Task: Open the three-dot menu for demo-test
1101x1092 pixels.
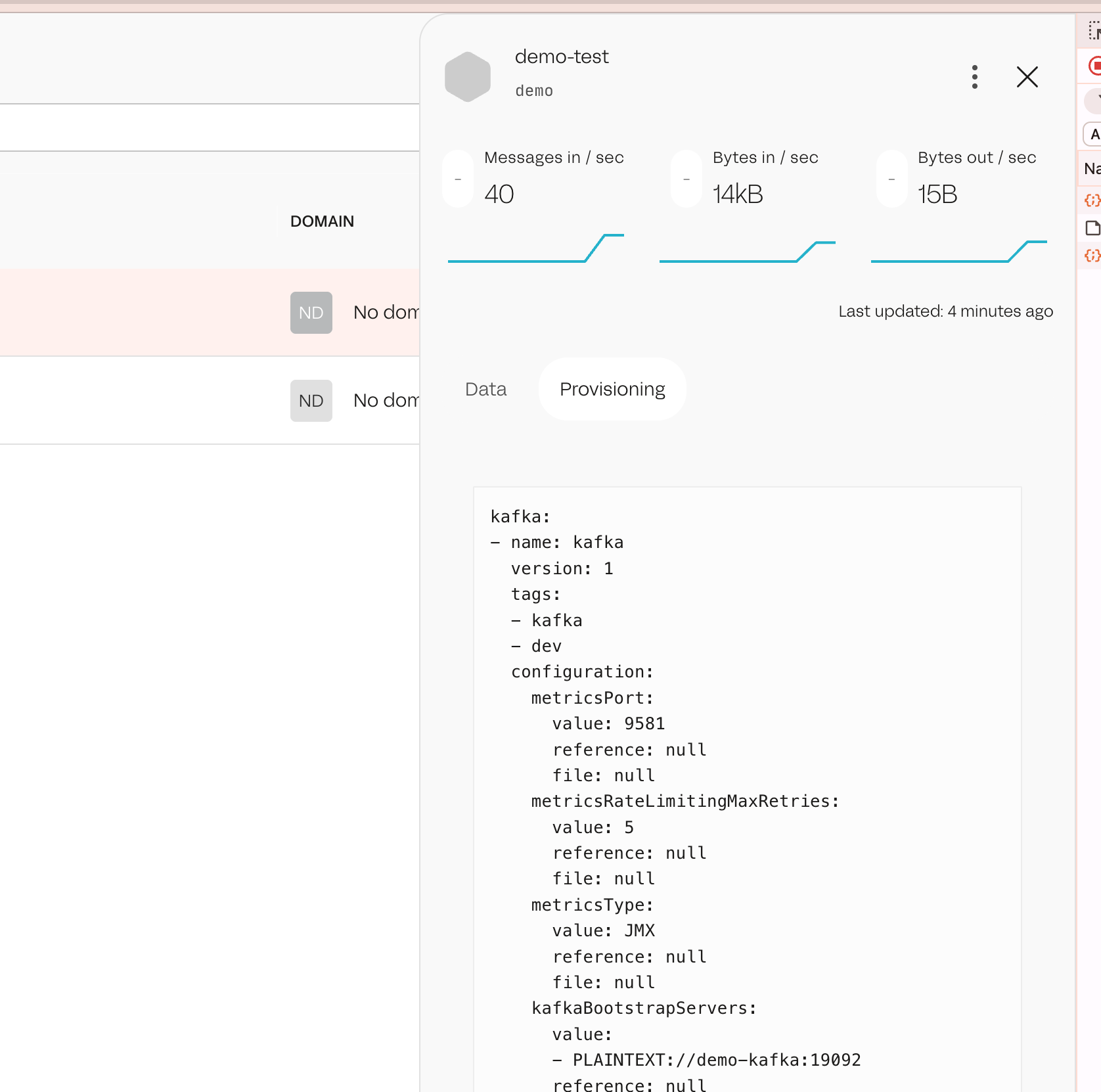Action: pos(974,77)
